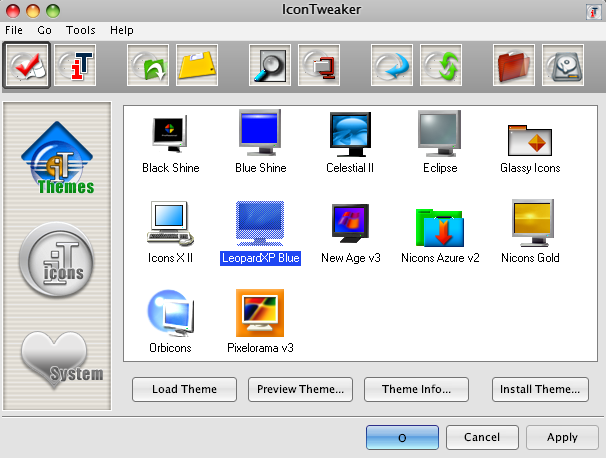Open the Icons section in sidebar
The height and width of the screenshot is (458, 606).
pyautogui.click(x=57, y=260)
